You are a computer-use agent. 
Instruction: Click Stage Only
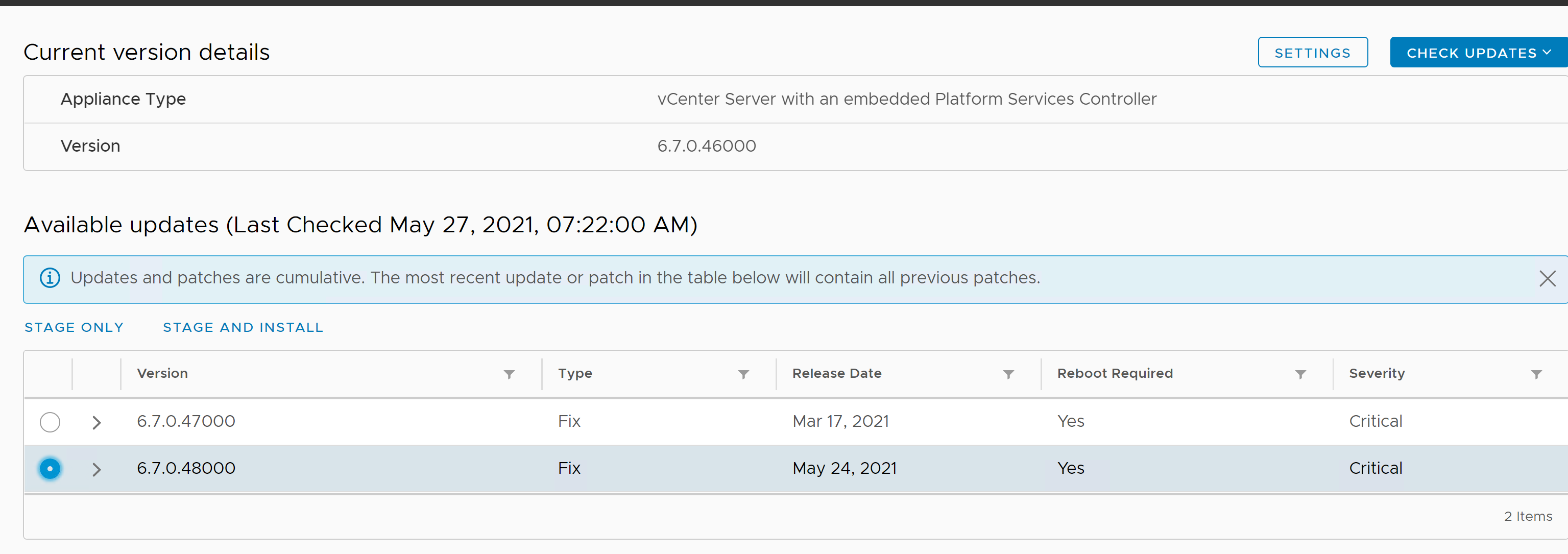pos(74,327)
